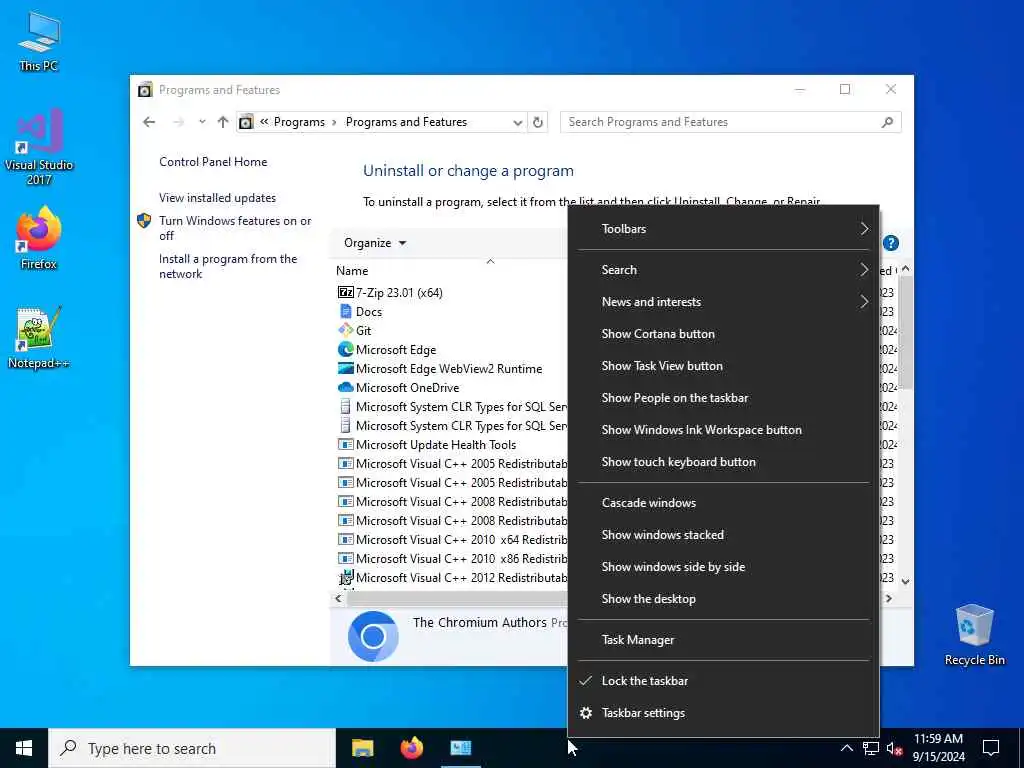The height and width of the screenshot is (768, 1024).
Task: Open the Search submenu in context menu
Action: click(x=724, y=270)
